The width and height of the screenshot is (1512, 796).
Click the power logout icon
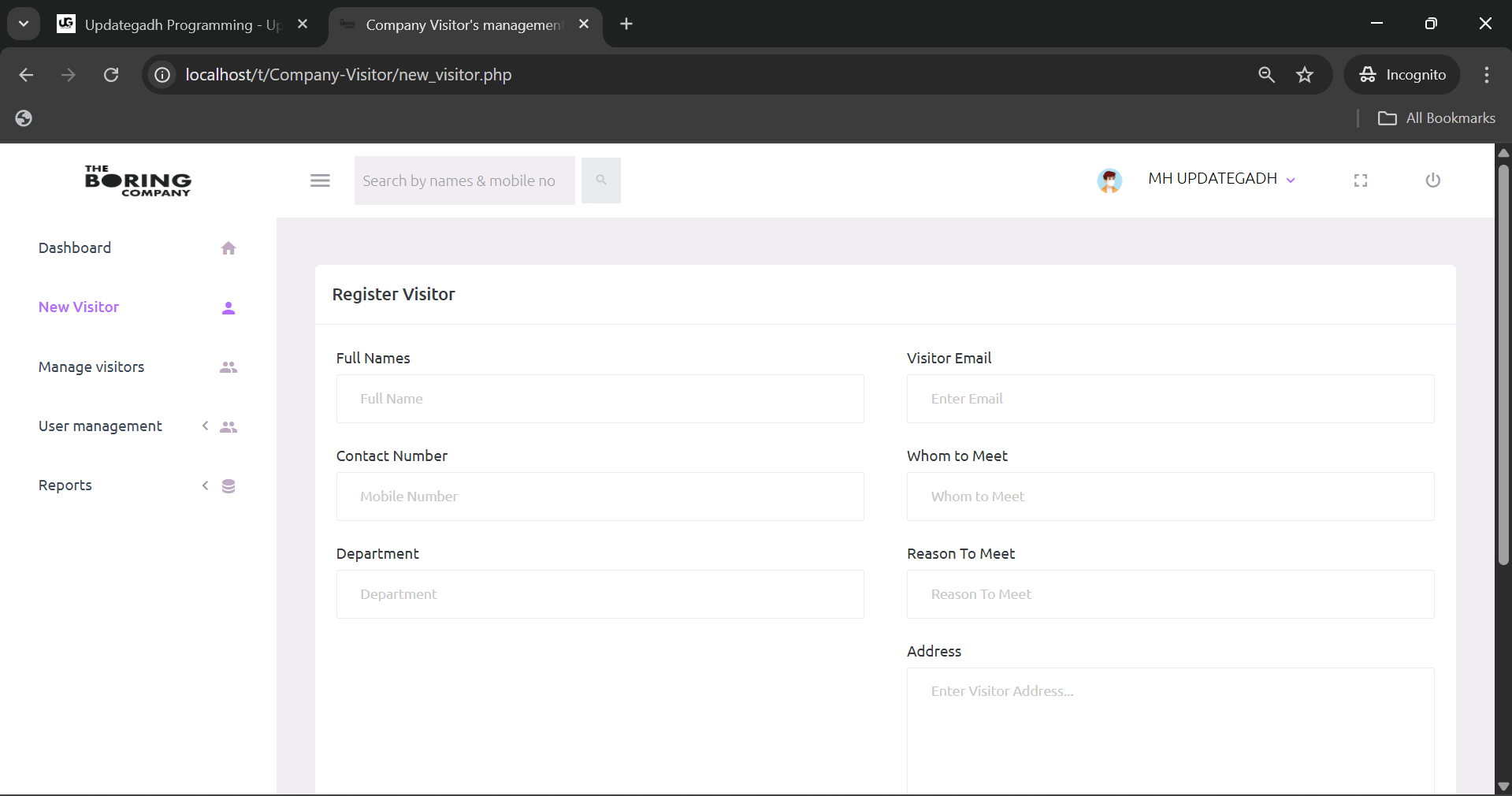1432,180
